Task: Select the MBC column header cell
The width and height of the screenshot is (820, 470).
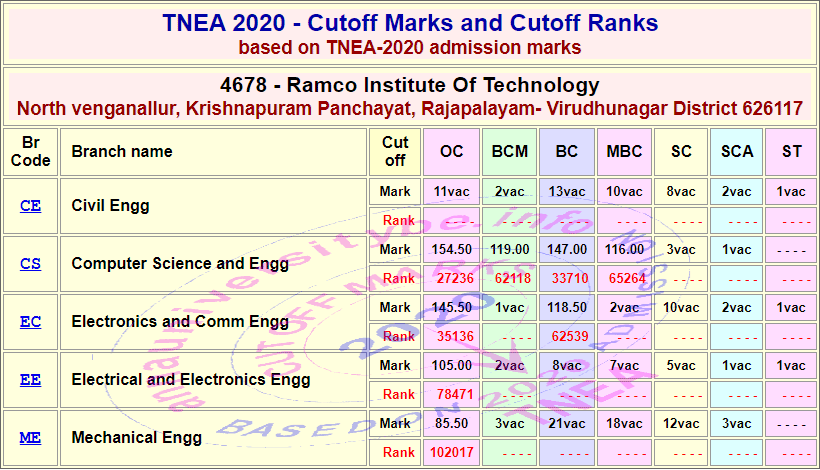Action: tap(624, 152)
